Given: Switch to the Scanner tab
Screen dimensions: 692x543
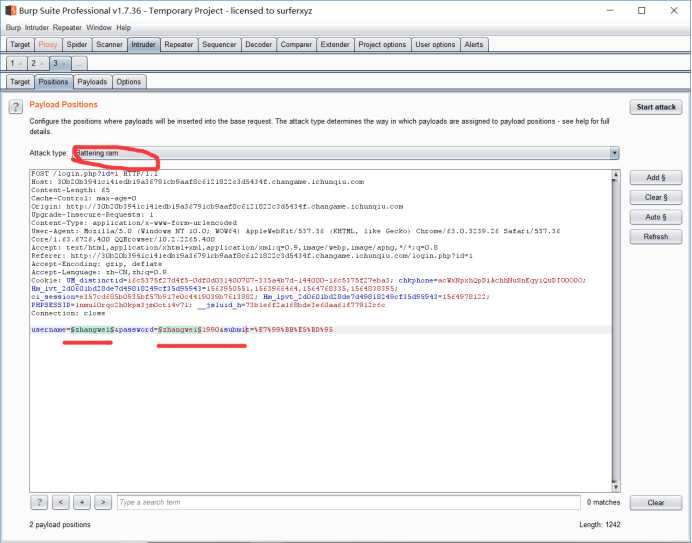Looking at the screenshot, I should coord(109,45).
